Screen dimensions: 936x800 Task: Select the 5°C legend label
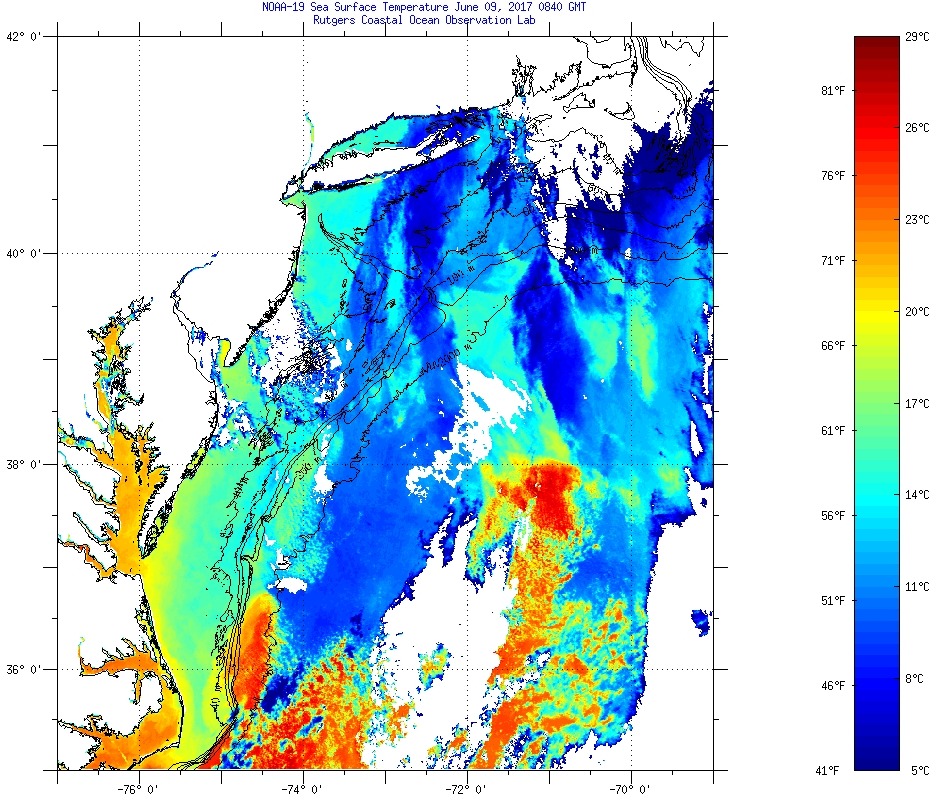click(920, 770)
